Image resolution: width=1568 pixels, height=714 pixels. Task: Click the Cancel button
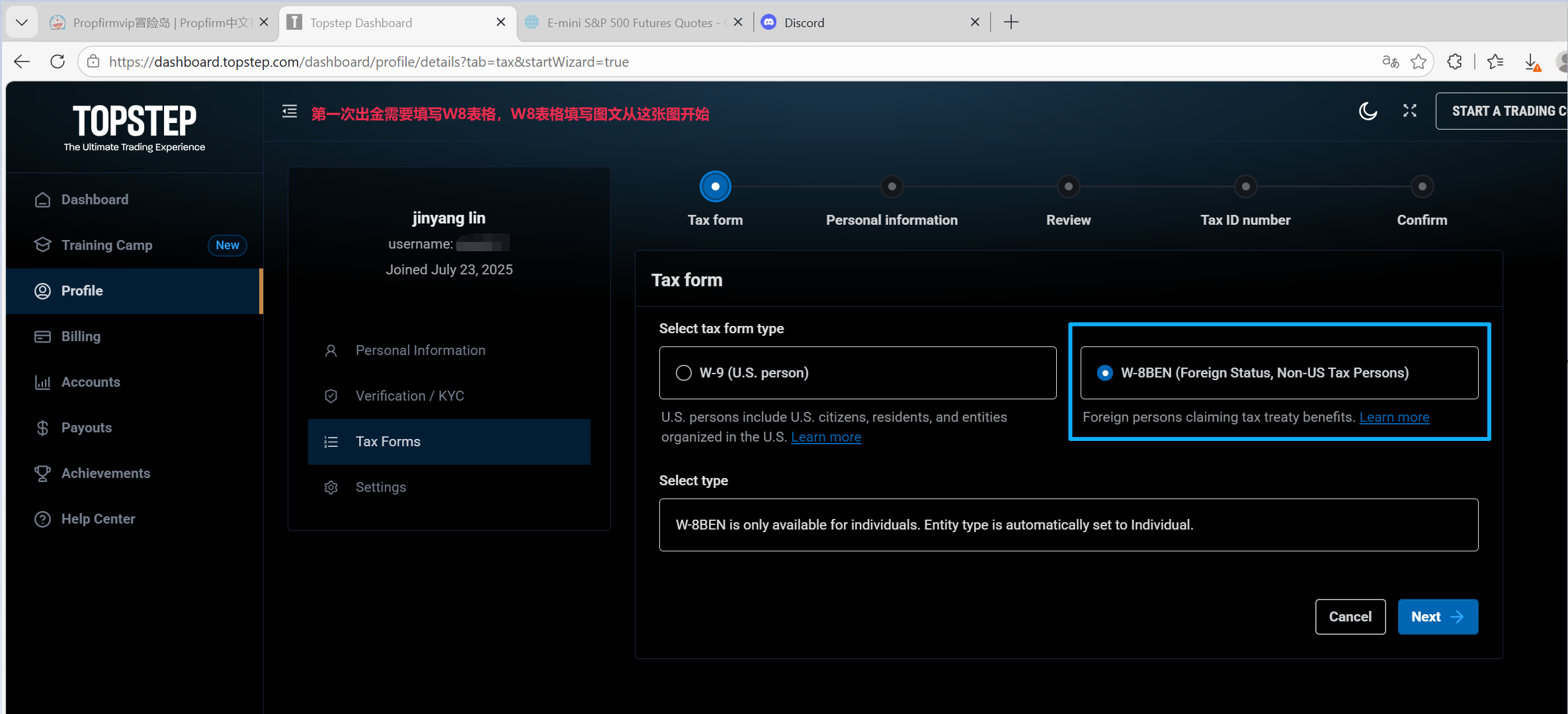pyautogui.click(x=1350, y=617)
